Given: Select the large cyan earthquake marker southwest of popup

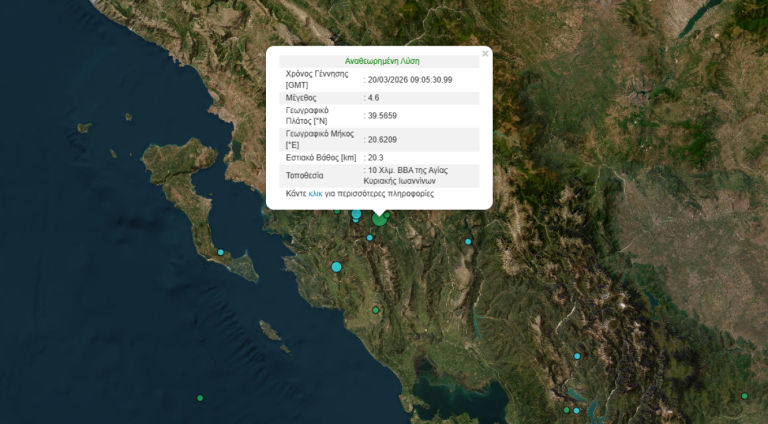Looking at the screenshot, I should (x=336, y=267).
